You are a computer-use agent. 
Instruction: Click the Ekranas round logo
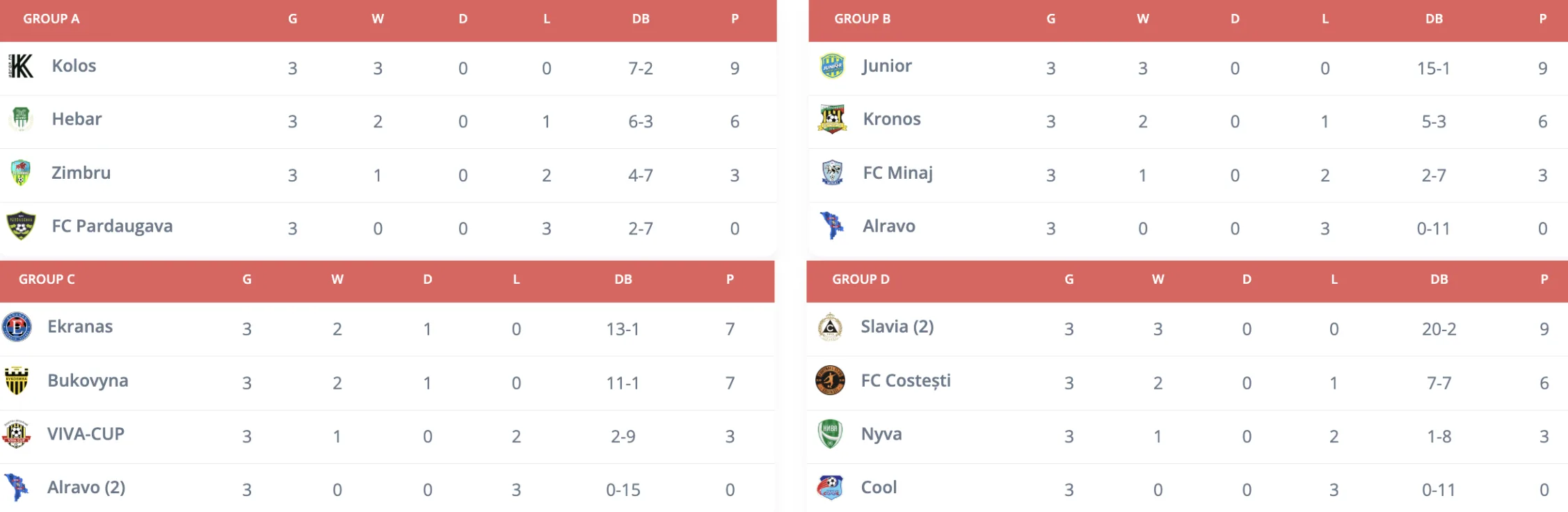point(17,327)
